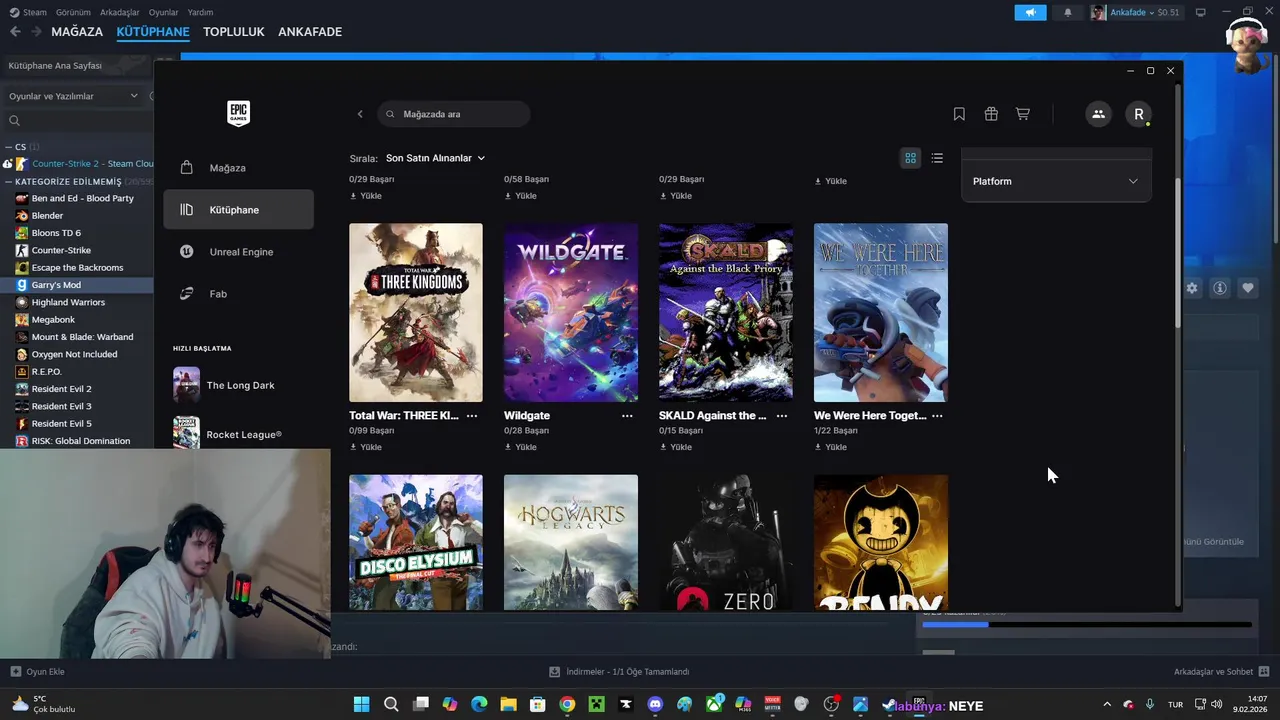Click Yükle under We Were Here Together
1280x720 pixels.
pos(831,447)
